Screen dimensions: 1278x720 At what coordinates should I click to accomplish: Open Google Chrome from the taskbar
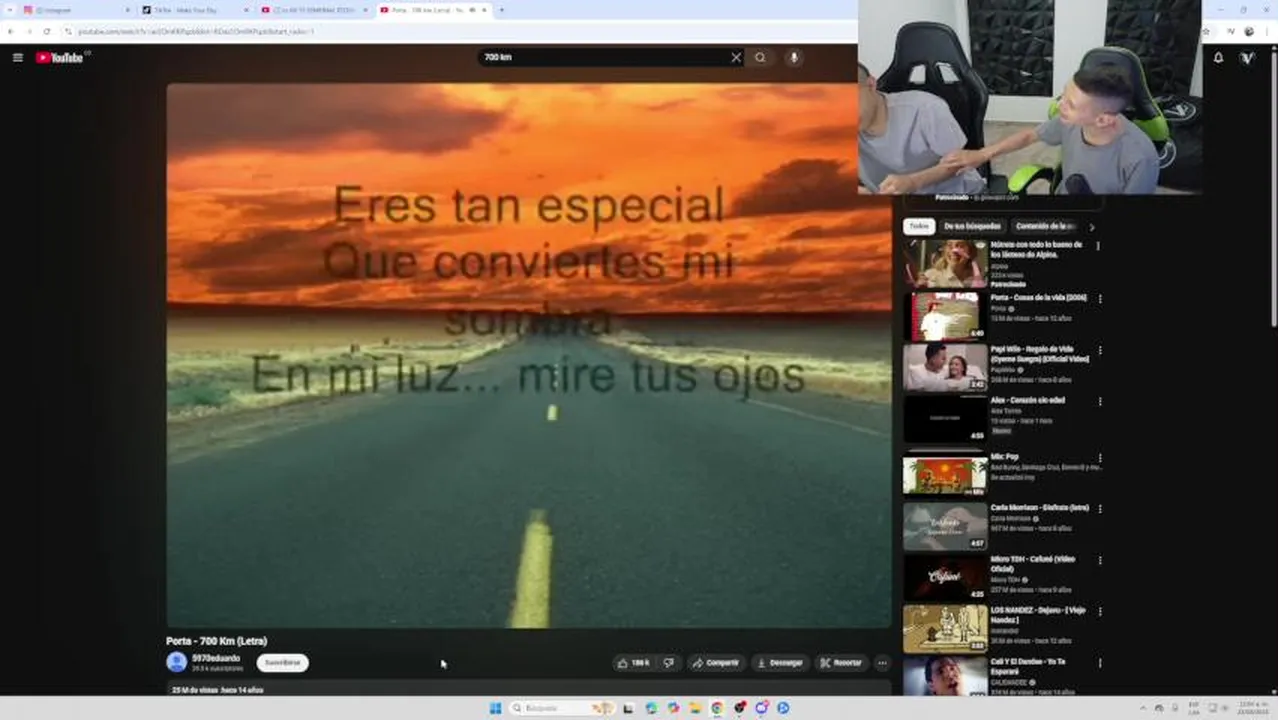tap(717, 708)
